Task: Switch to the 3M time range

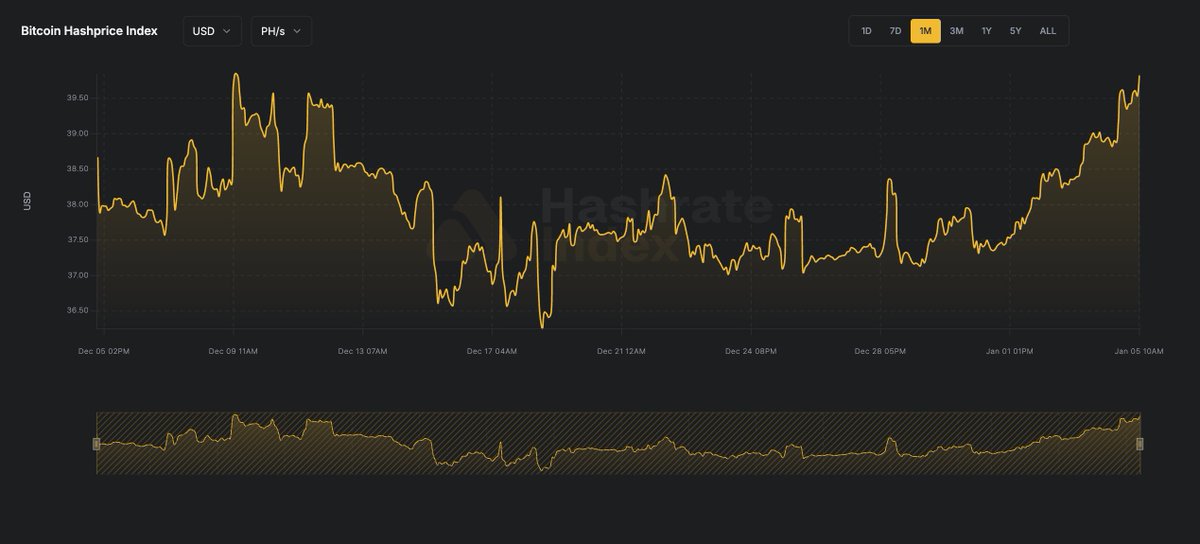Action: (956, 31)
